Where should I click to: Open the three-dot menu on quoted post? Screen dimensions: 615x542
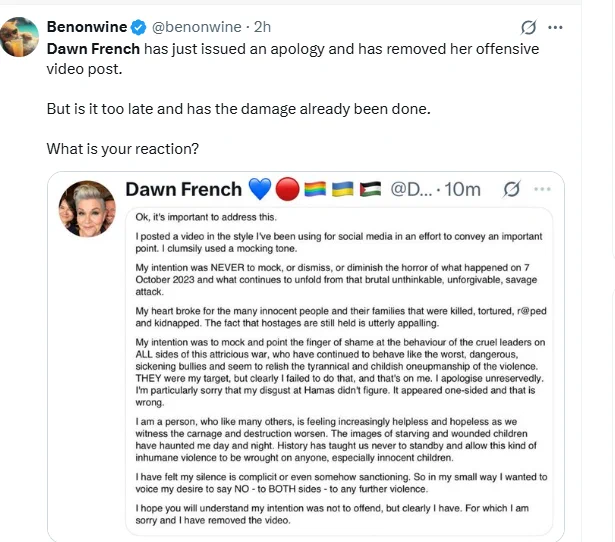pyautogui.click(x=542, y=189)
